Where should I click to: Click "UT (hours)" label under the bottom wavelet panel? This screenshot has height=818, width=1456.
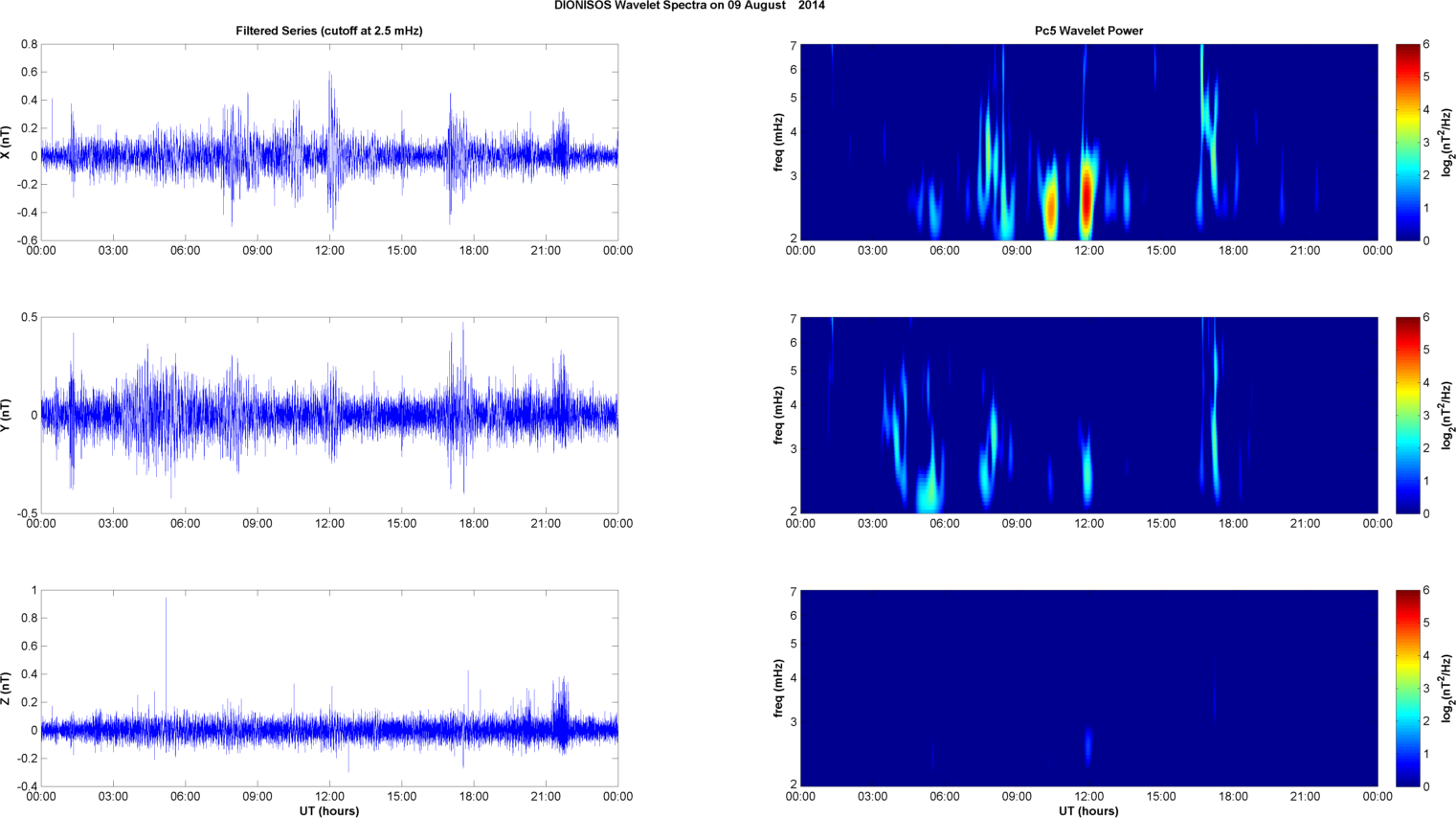tap(1088, 810)
